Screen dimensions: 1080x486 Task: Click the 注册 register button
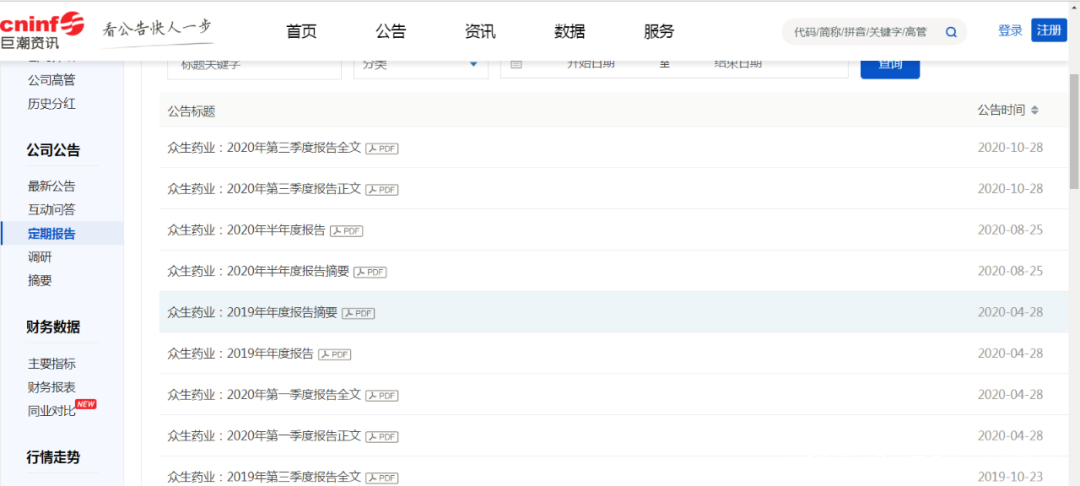(1049, 30)
